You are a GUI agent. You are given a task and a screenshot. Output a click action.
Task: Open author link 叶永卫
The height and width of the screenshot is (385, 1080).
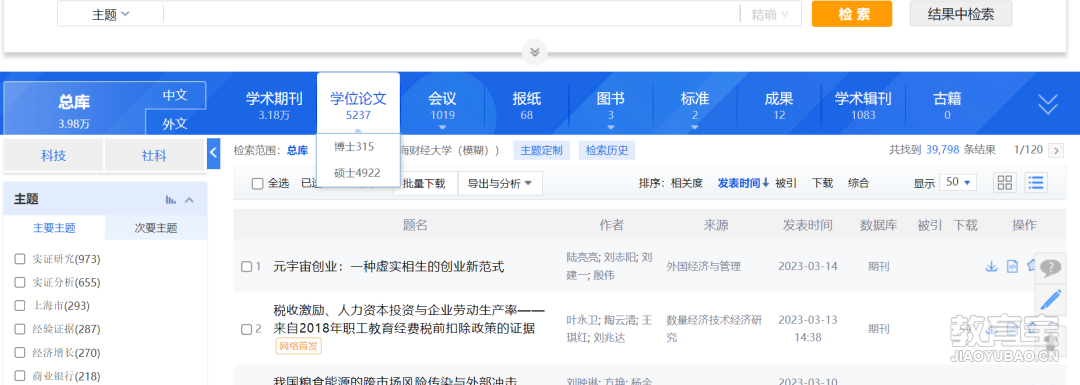[582, 320]
